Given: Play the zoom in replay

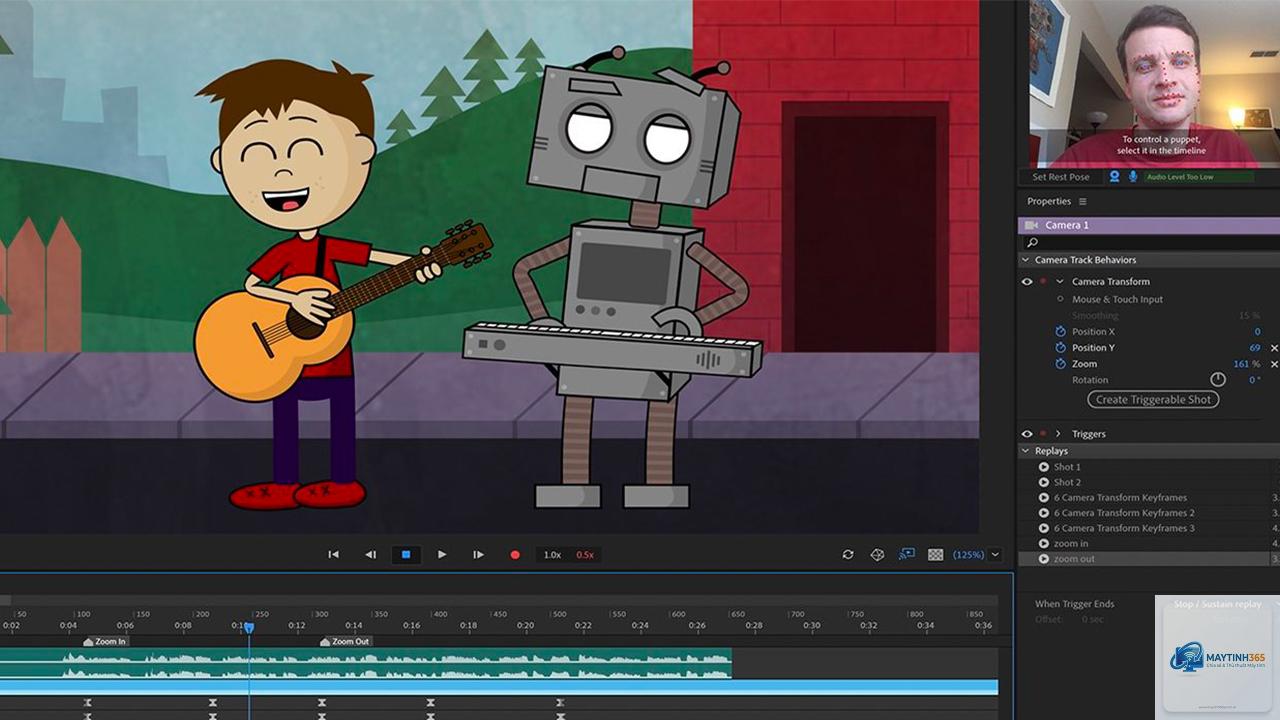Looking at the screenshot, I should (1044, 544).
